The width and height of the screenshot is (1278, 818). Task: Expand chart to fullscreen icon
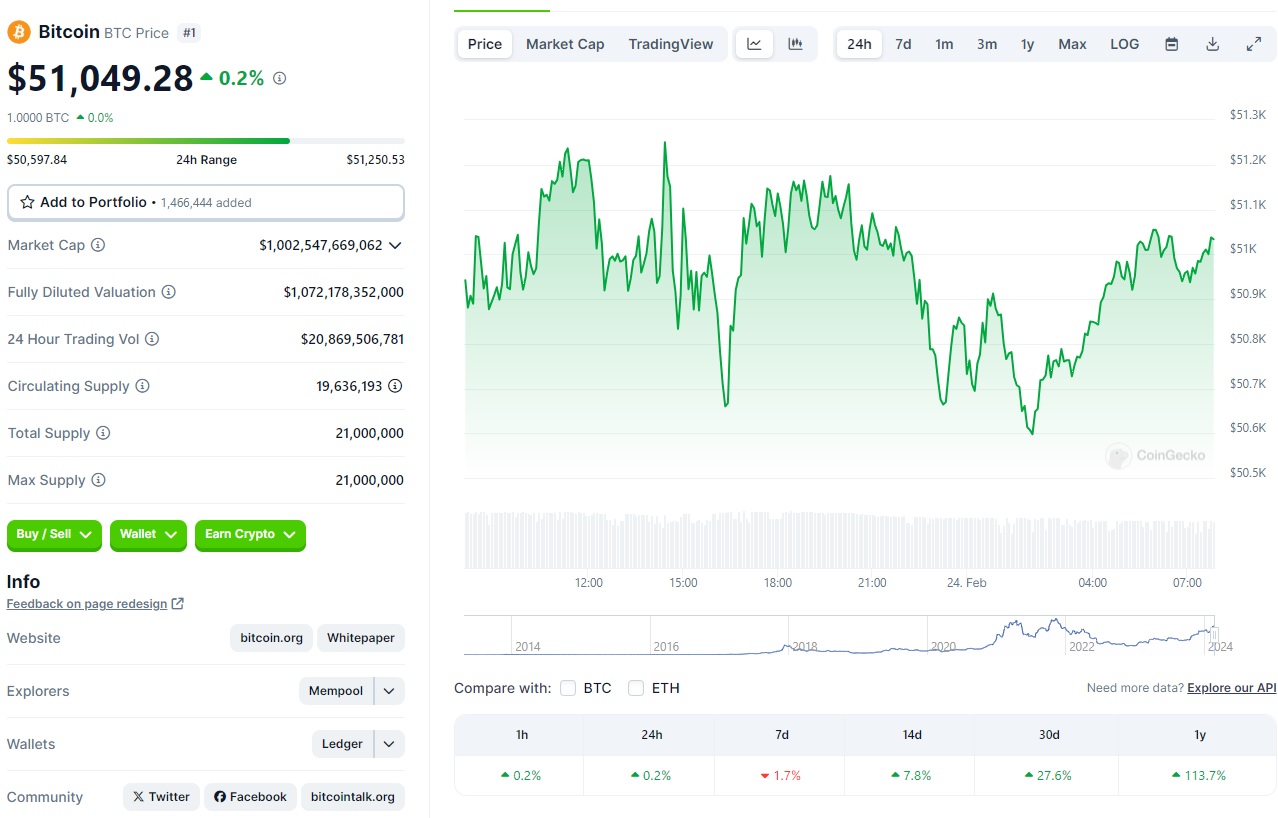point(1254,44)
